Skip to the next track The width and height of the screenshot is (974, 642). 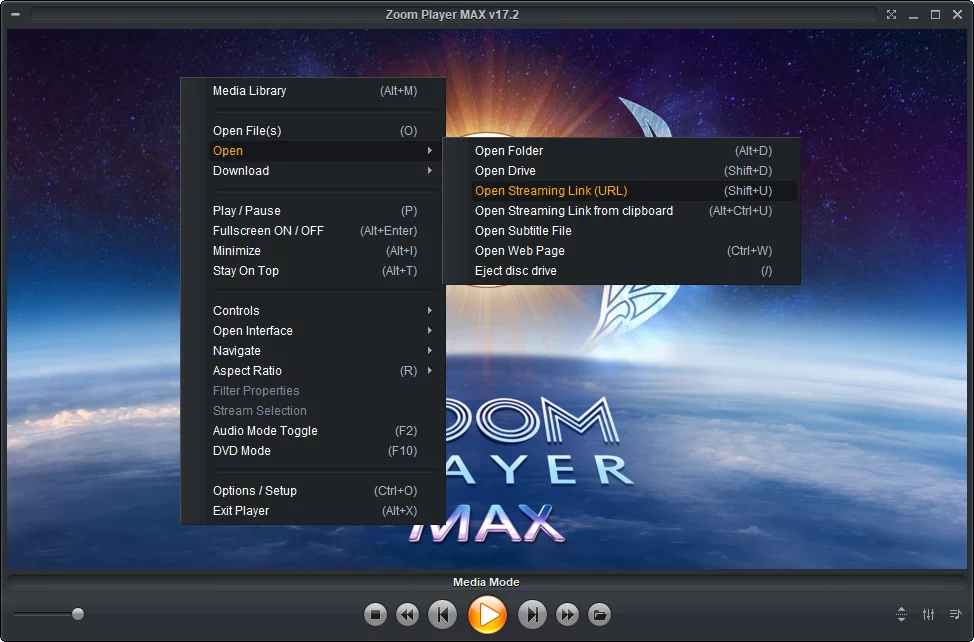(533, 614)
